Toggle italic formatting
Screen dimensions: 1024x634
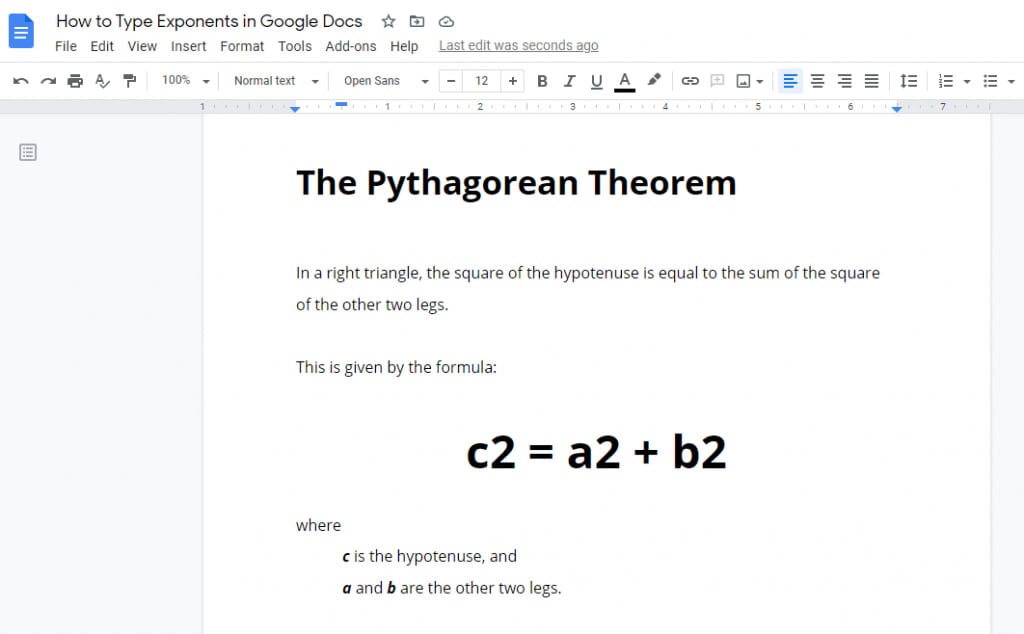point(569,81)
